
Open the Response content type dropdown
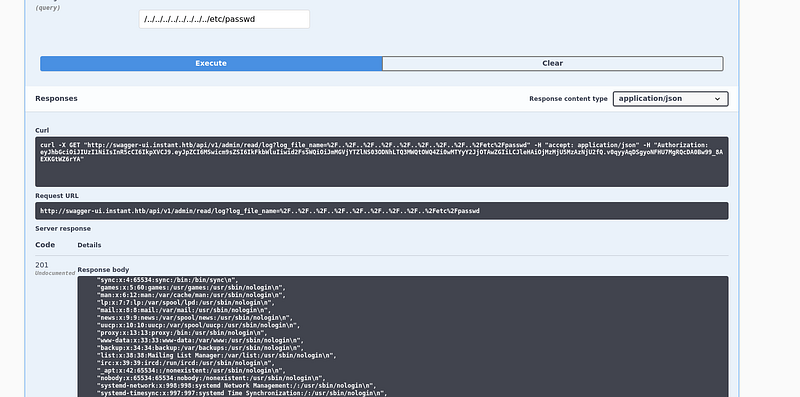point(670,98)
